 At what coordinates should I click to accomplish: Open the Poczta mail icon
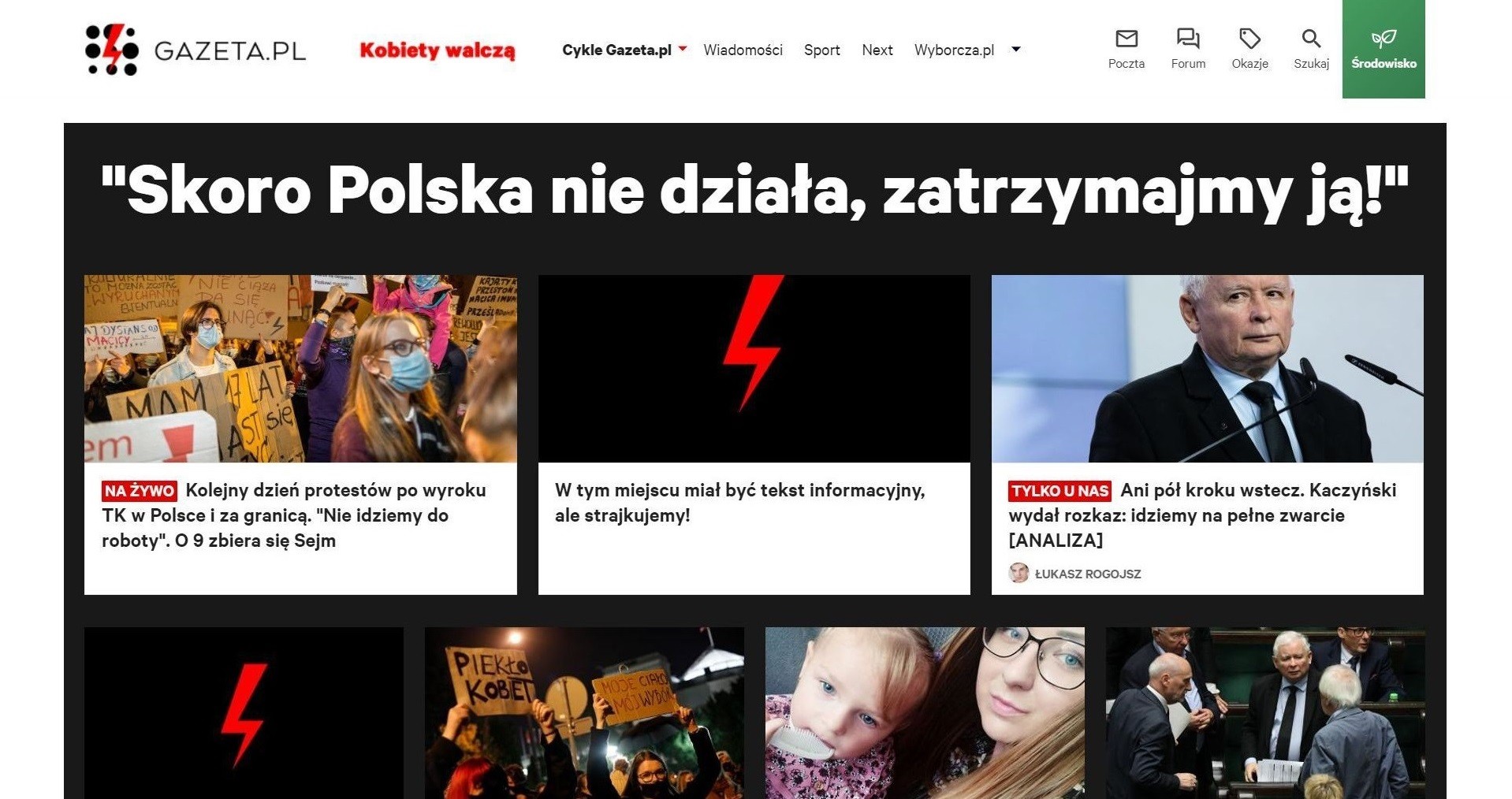(1126, 39)
